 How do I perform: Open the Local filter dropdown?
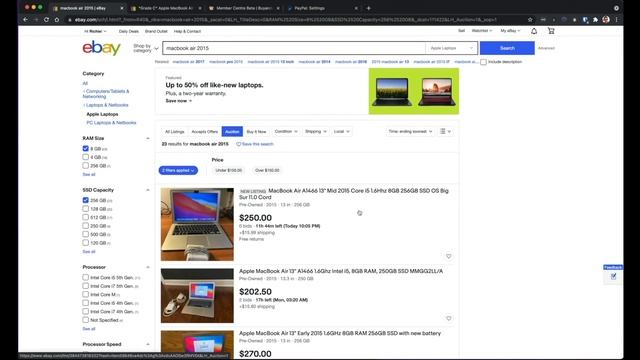341,131
